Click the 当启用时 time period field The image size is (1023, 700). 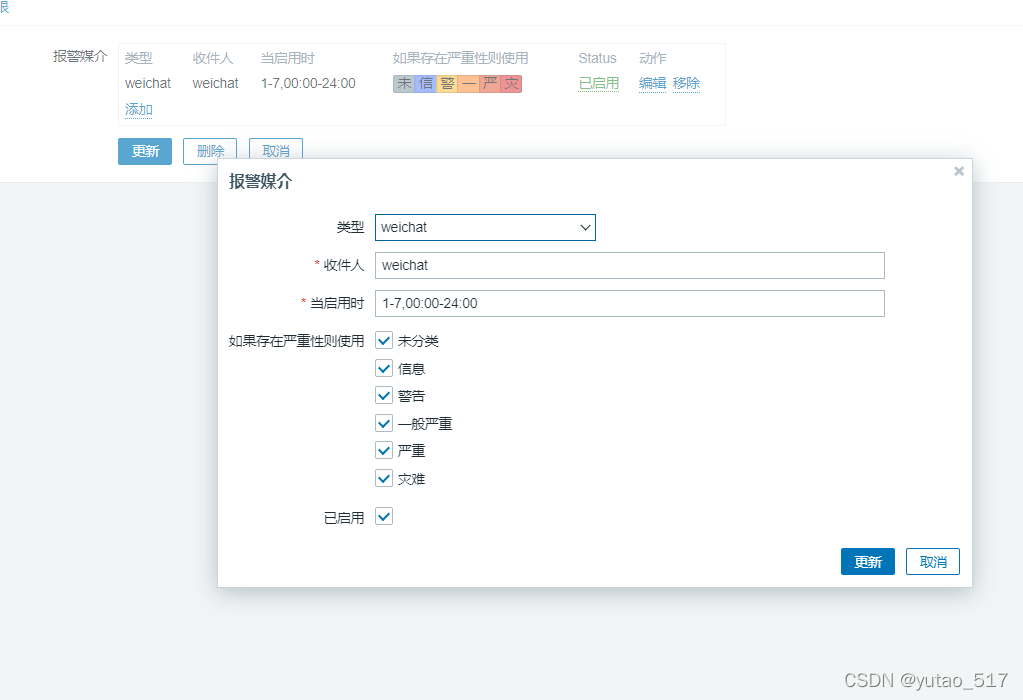(x=629, y=303)
